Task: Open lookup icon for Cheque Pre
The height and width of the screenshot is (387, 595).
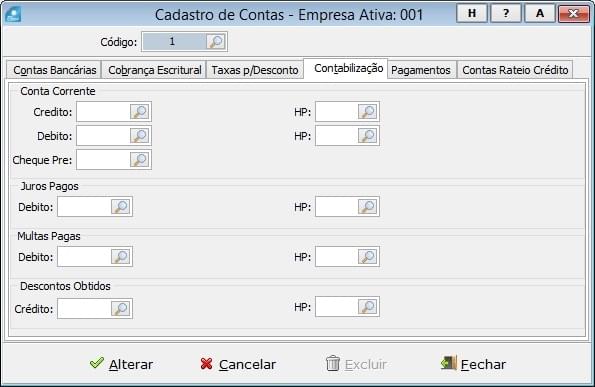Action: pyautogui.click(x=139, y=159)
